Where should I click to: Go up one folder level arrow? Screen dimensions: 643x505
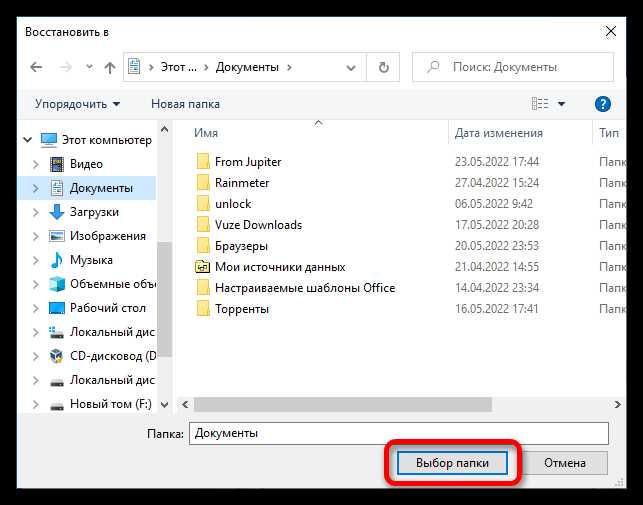coord(109,67)
